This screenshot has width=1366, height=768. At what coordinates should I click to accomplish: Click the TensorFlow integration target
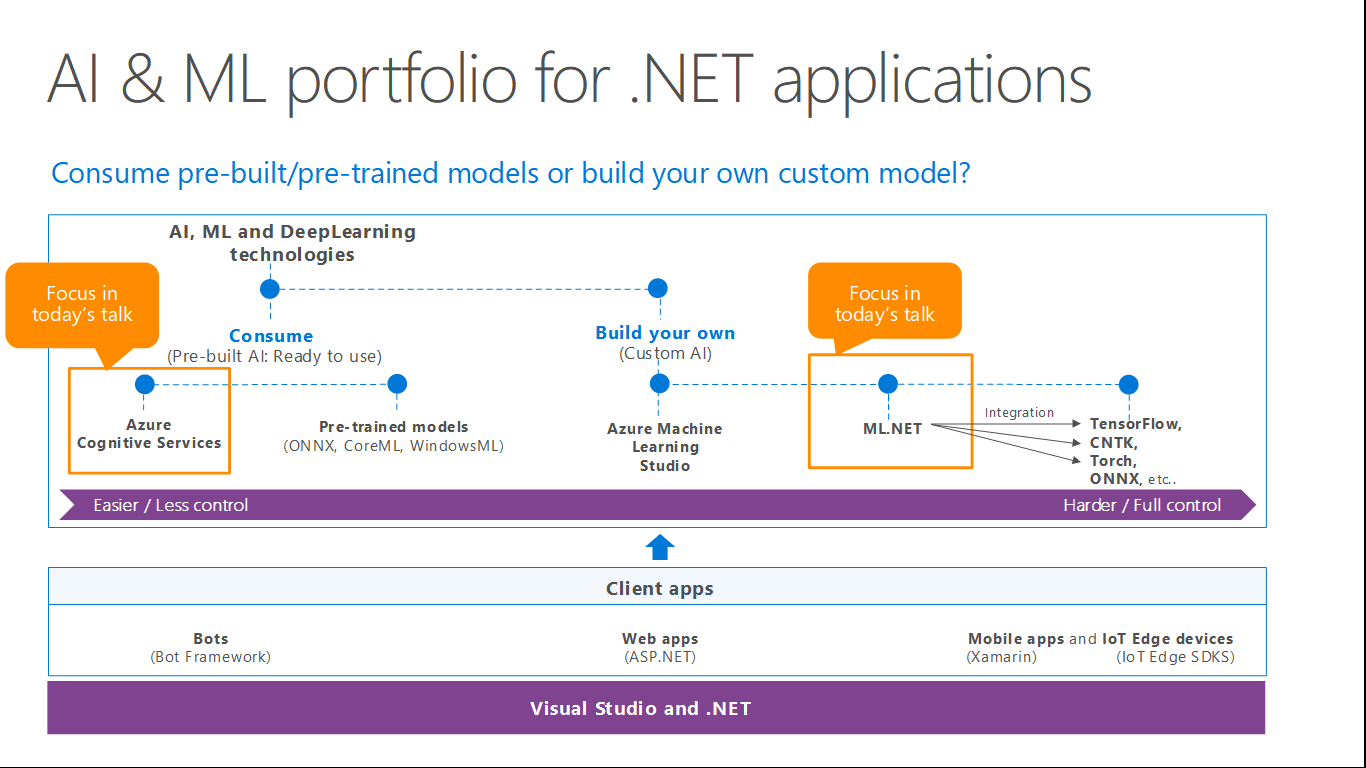[1135, 424]
